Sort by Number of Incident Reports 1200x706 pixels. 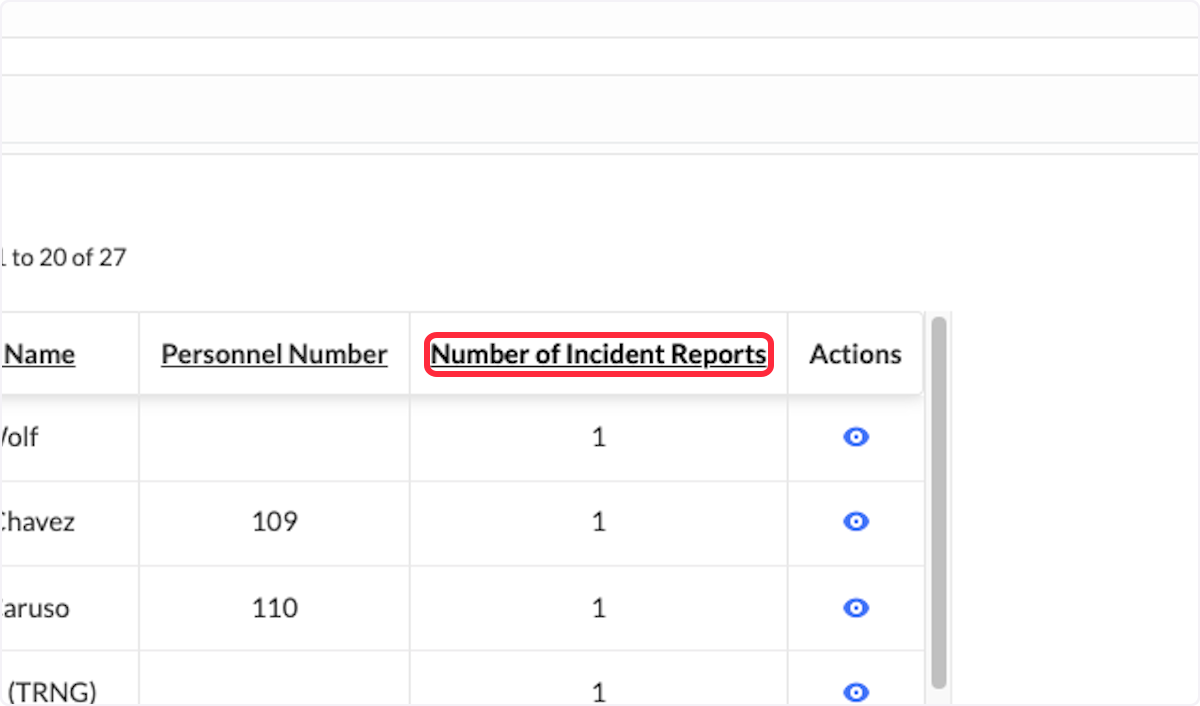pos(599,354)
